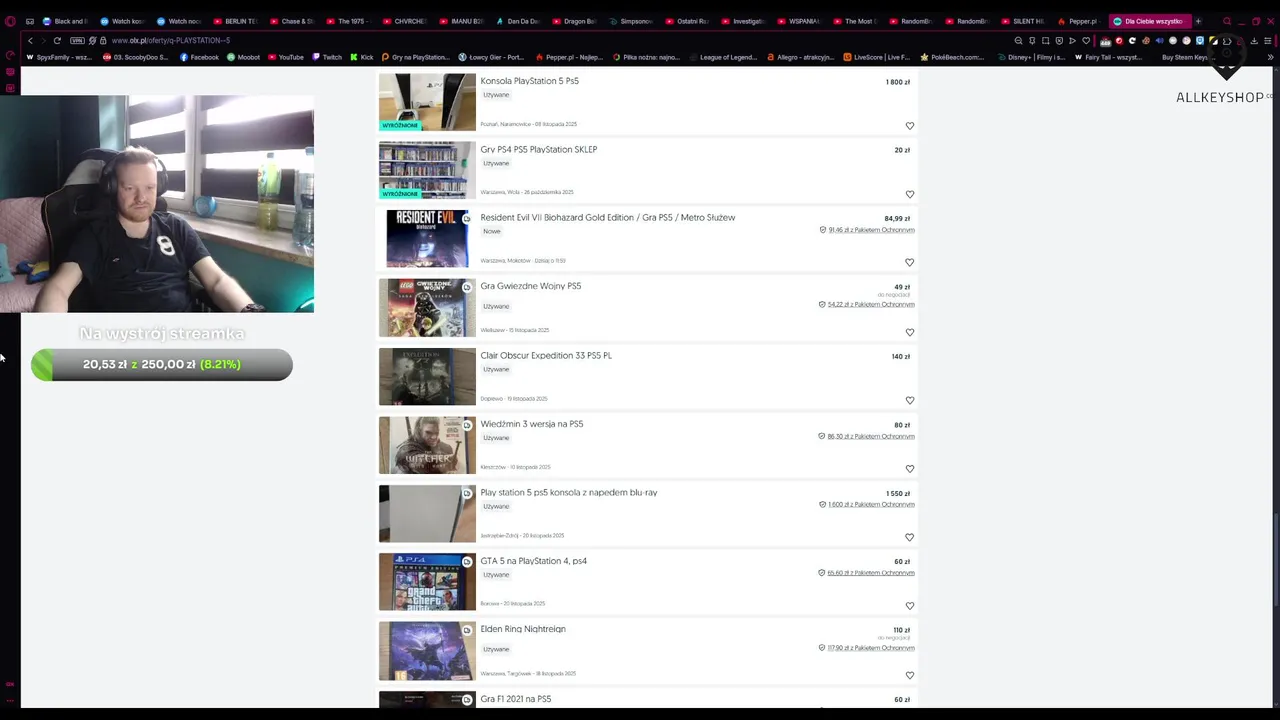
Task: Select the Dia Ciebie wszystko active tab
Action: (x=1150, y=21)
